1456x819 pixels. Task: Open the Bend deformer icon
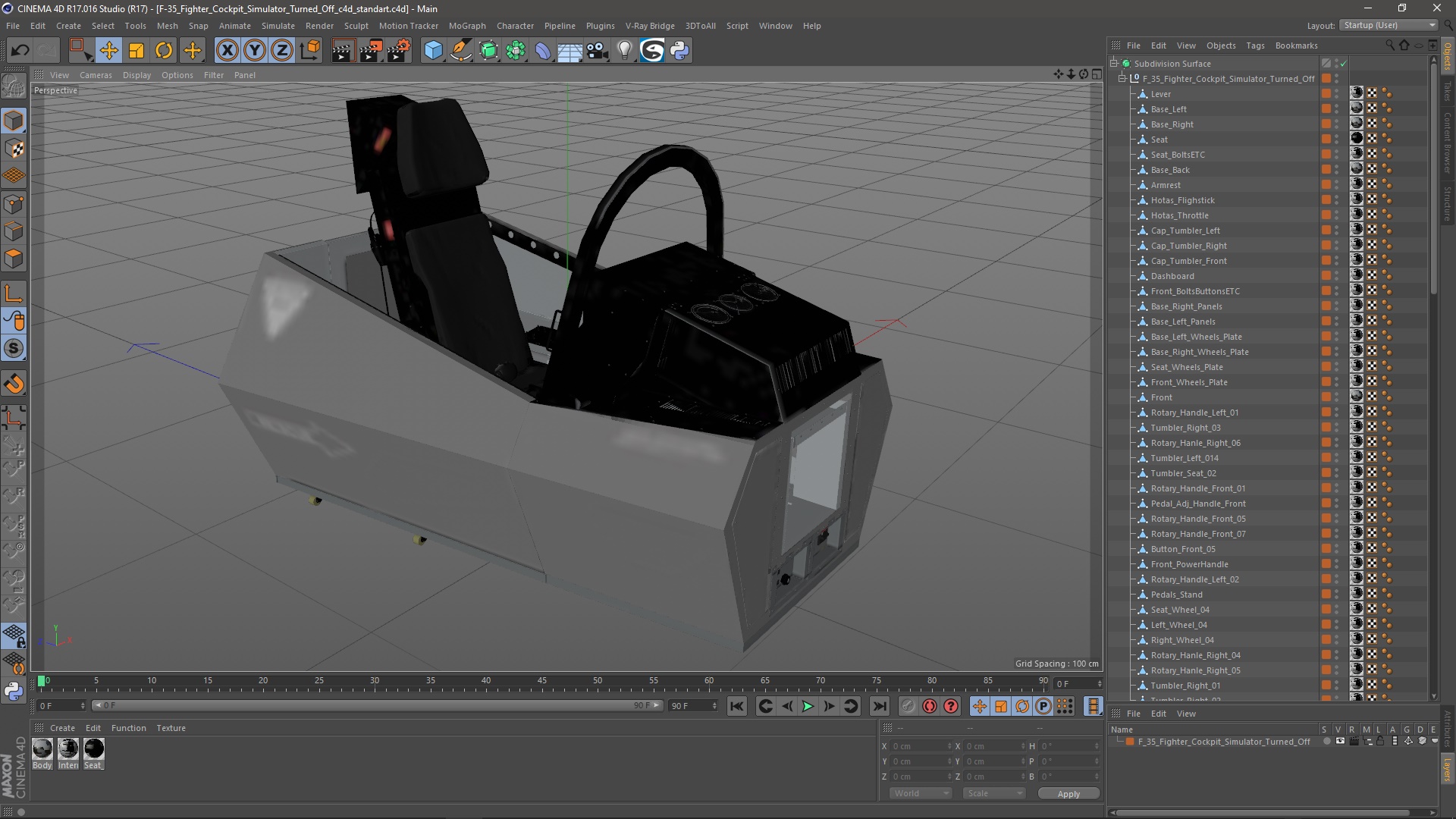543,51
